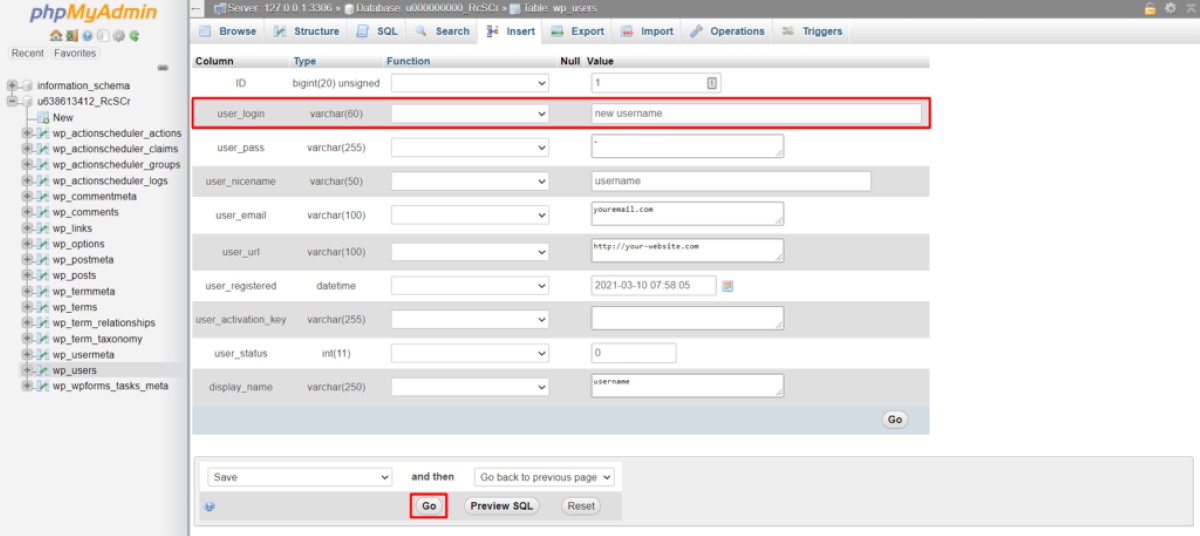
Task: Open 'Go back to previous page' dropdown
Action: click(x=544, y=477)
